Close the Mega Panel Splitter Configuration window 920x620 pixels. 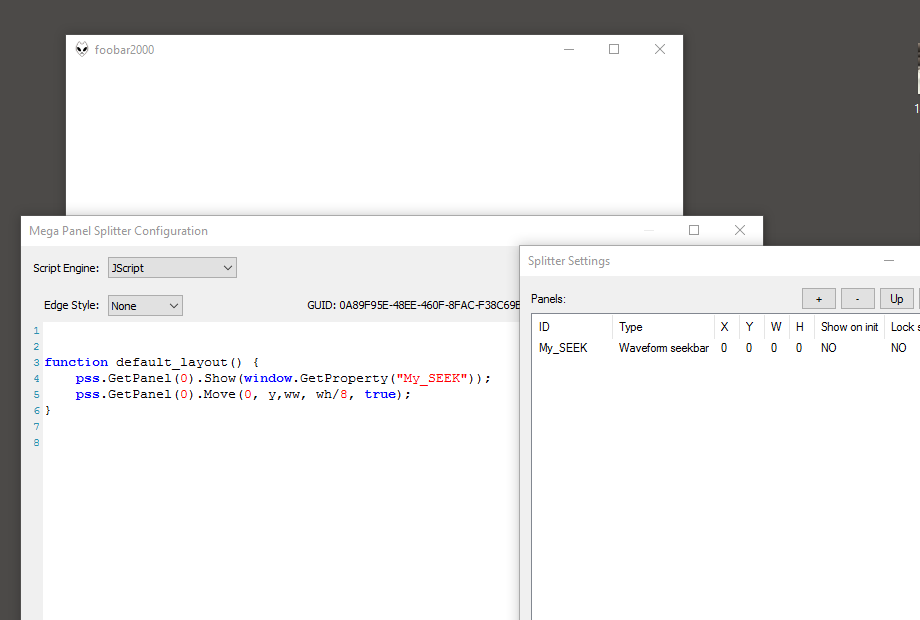[x=740, y=230]
